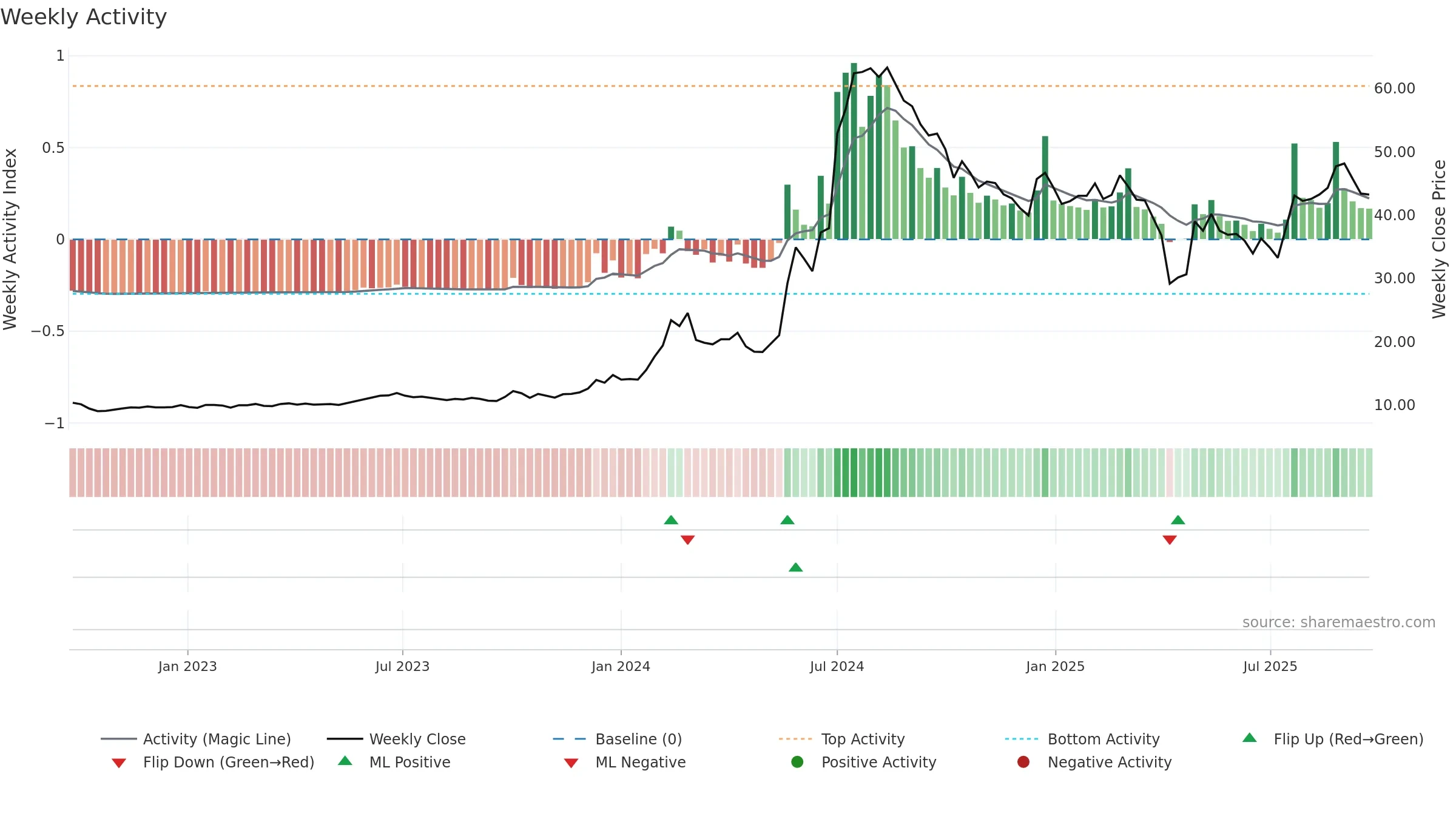Toggle the Weekly Close legend entry
1456x819 pixels.
396,739
